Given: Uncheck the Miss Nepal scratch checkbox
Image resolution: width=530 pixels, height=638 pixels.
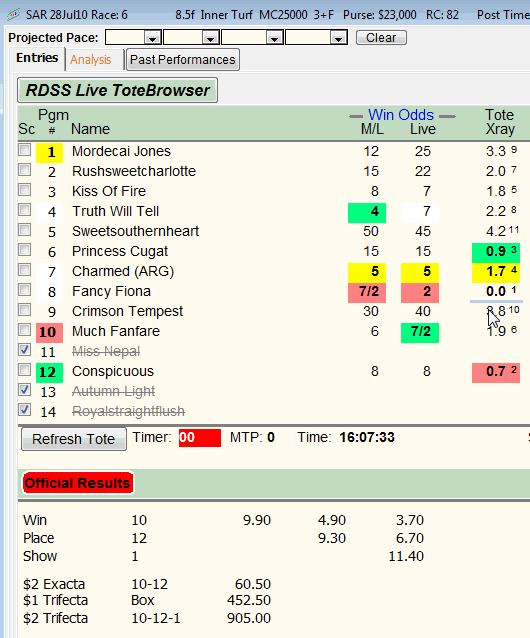Looking at the screenshot, I should pos(24,350).
